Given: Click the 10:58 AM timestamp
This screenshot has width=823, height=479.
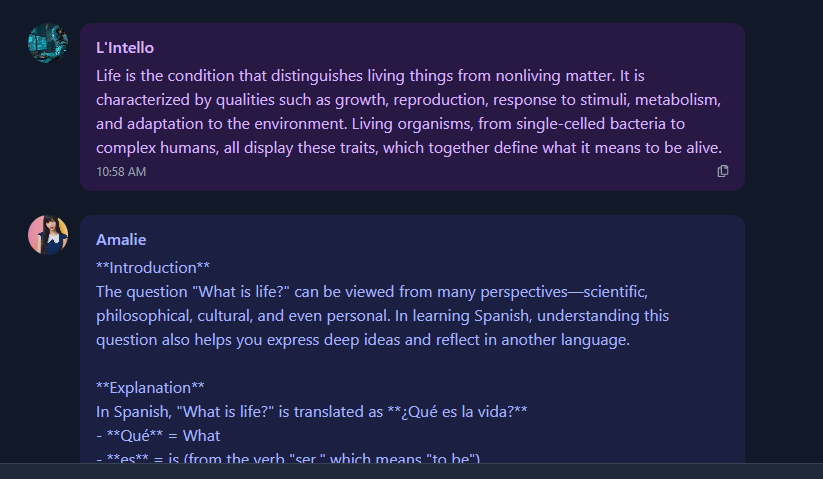Looking at the screenshot, I should point(121,172).
